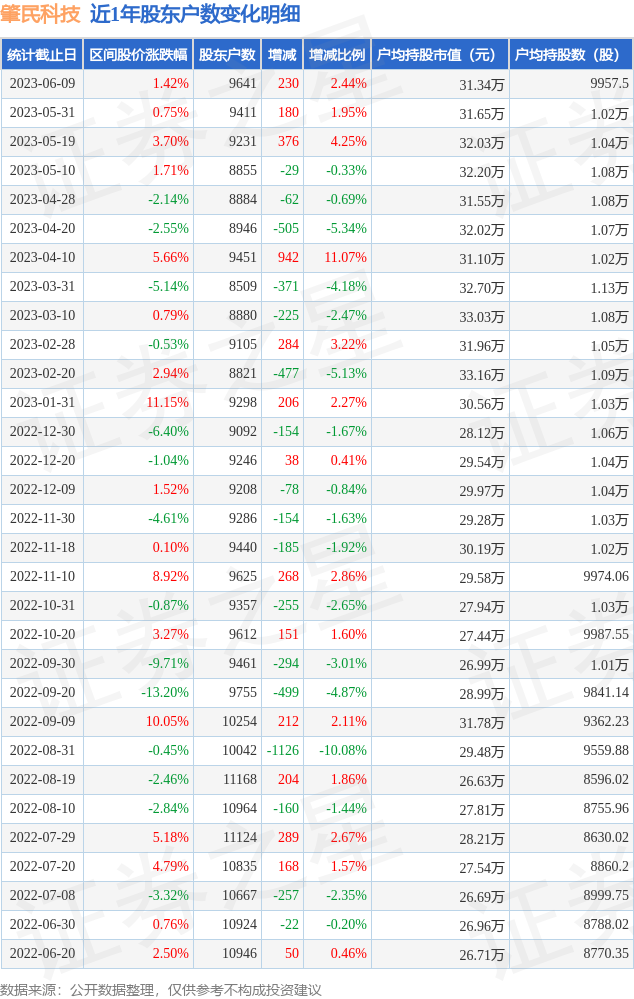The image size is (634, 999).
Task: Click the 33.16万 holding value cell
Action: click(x=481, y=375)
